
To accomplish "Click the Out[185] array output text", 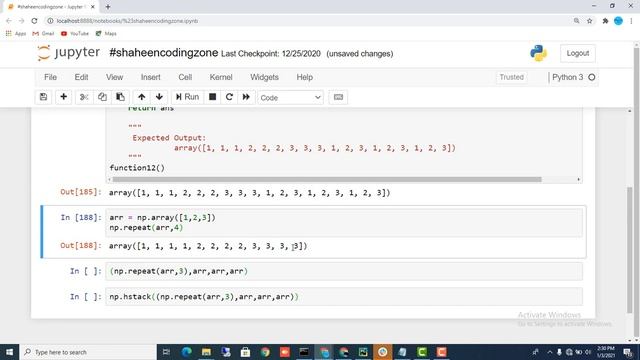I will pos(249,193).
